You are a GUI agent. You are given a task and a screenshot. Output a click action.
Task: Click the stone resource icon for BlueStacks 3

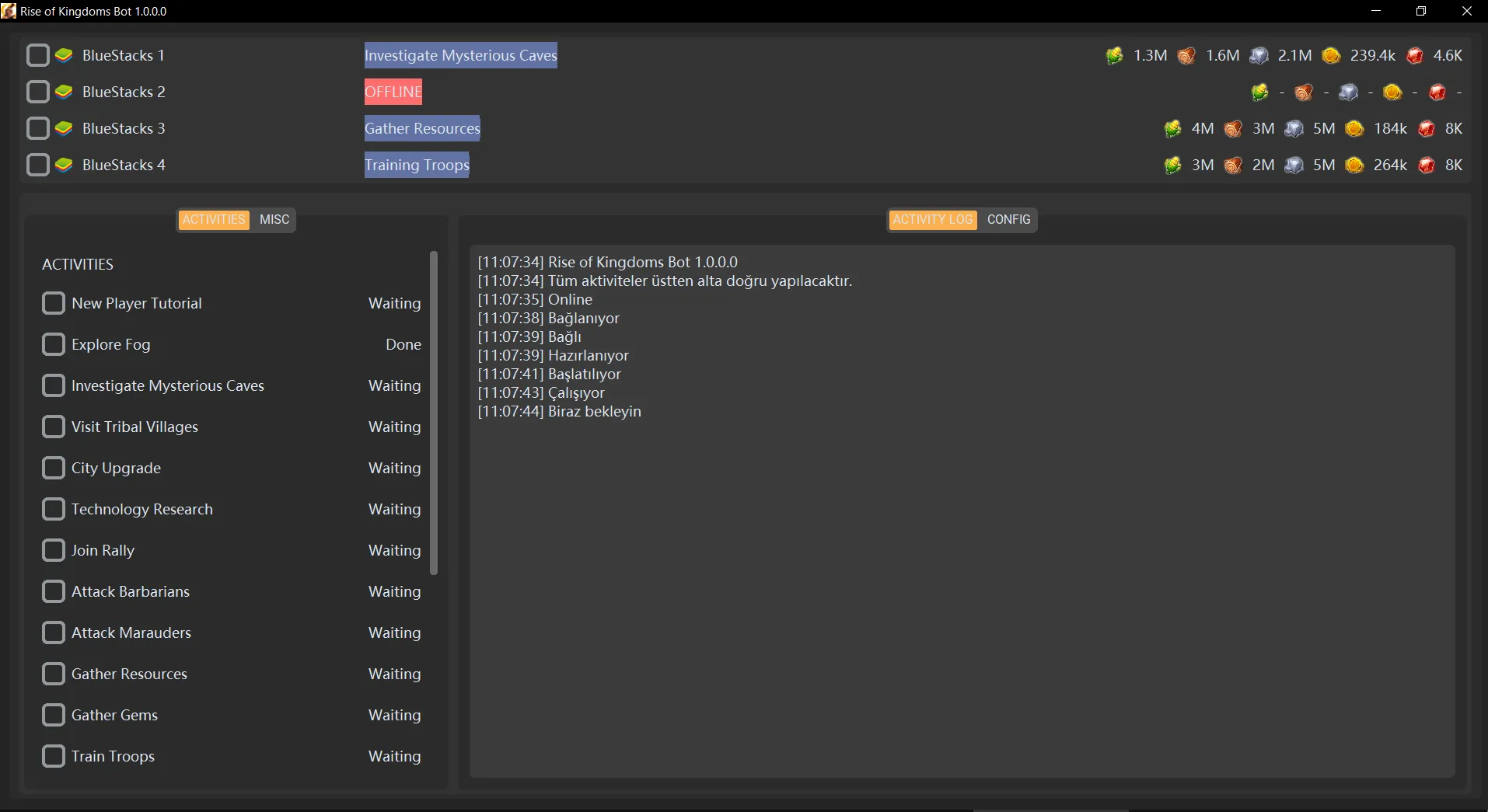(1294, 129)
